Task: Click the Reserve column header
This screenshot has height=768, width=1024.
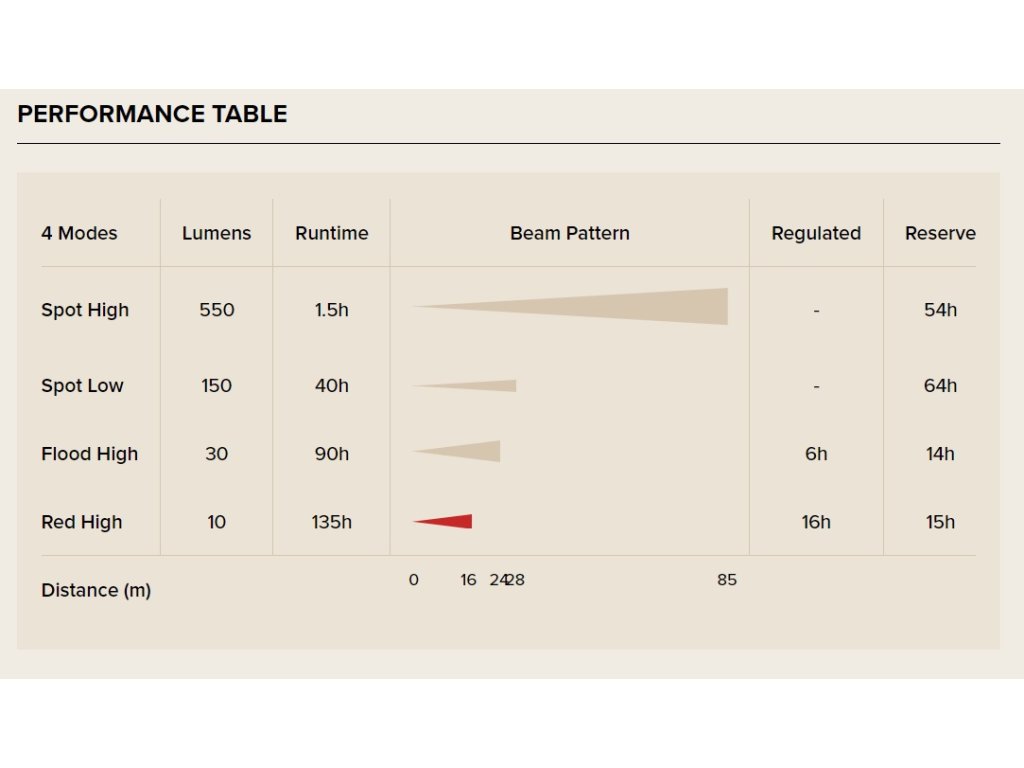Action: click(940, 233)
